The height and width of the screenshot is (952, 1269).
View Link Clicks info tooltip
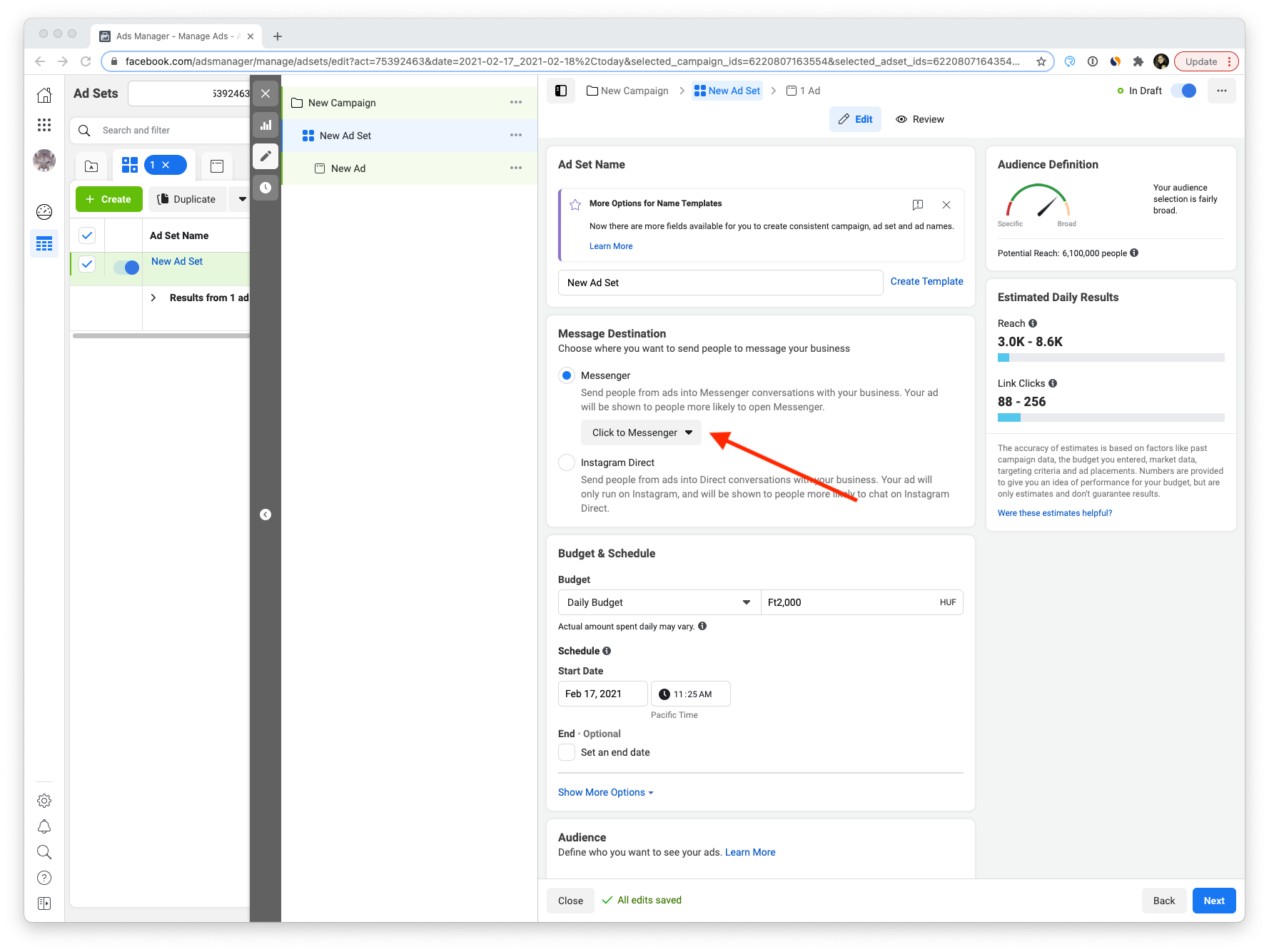(x=1053, y=383)
